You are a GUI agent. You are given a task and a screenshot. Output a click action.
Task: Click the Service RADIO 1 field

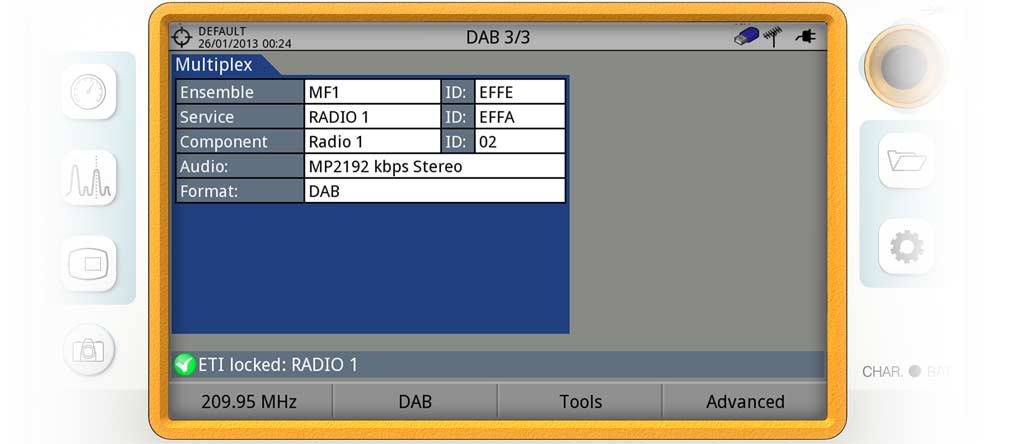tap(372, 117)
